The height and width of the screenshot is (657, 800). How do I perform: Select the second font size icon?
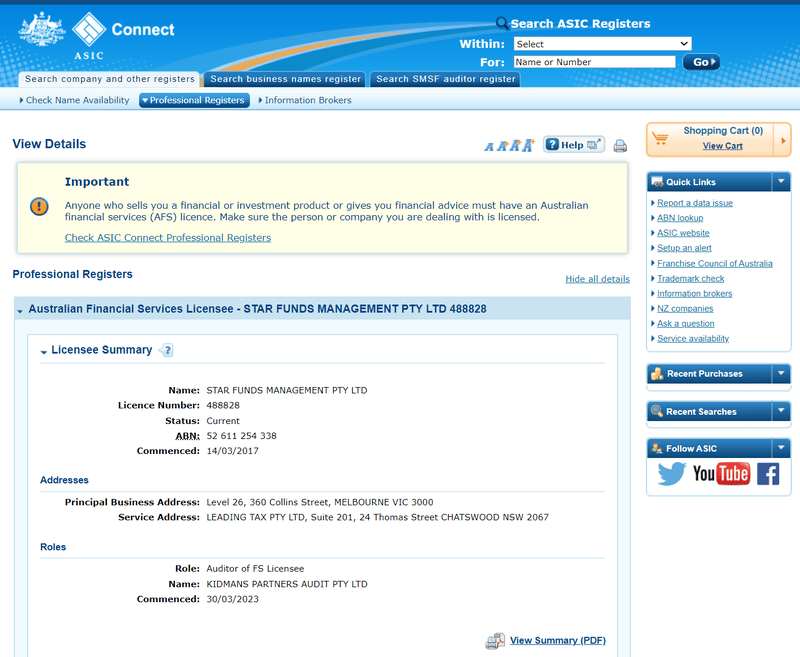point(502,146)
